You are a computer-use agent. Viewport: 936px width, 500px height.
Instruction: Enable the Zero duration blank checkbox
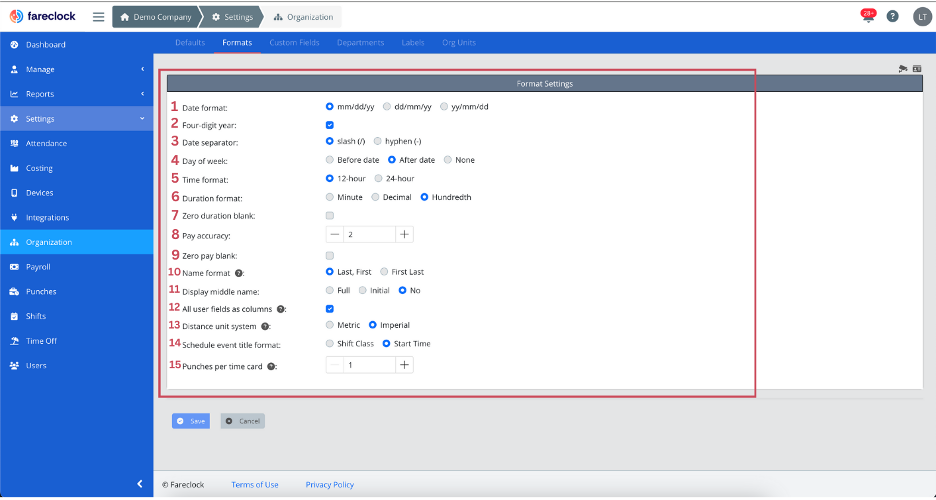click(x=330, y=215)
